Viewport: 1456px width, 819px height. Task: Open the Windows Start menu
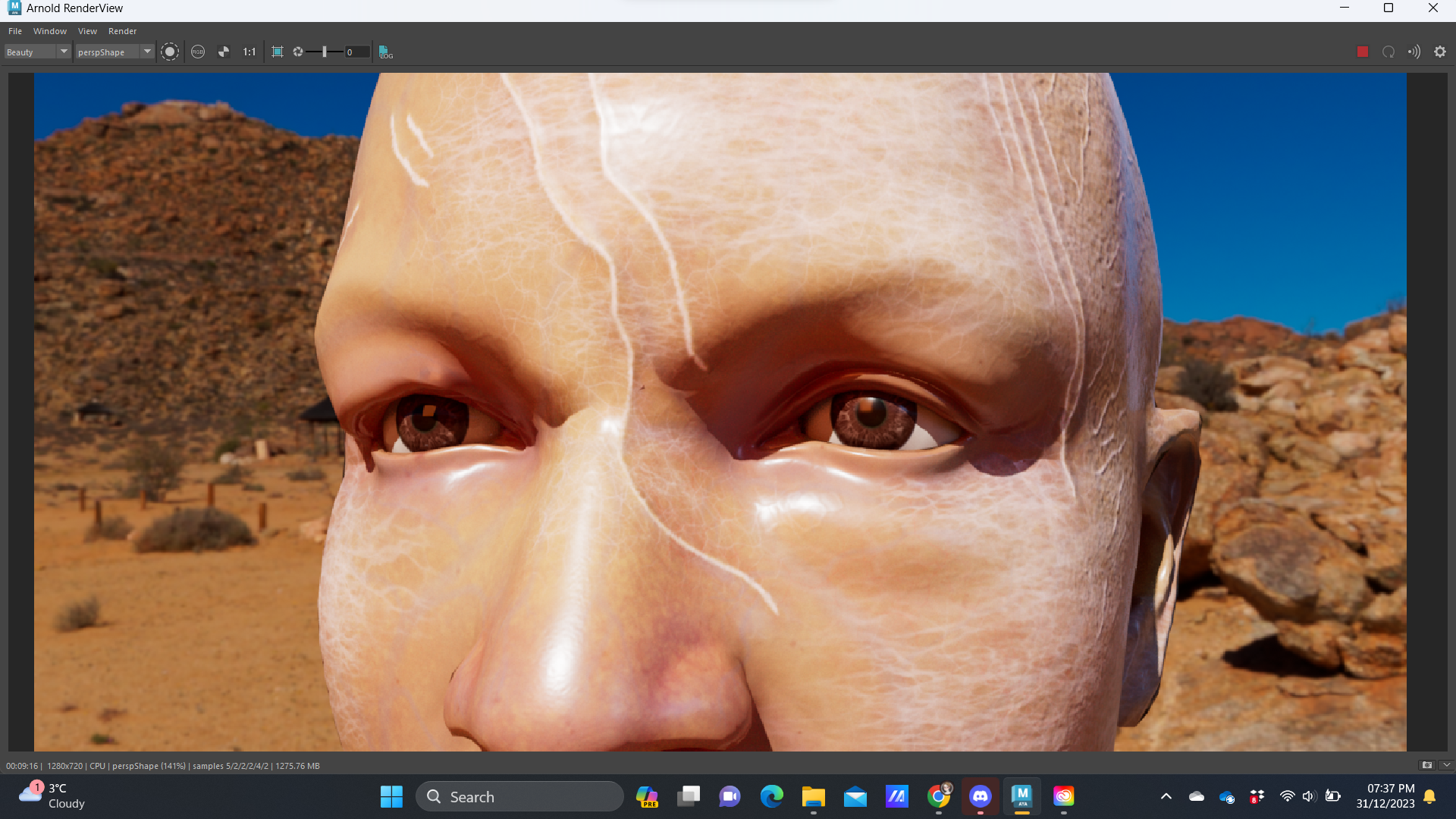[x=391, y=796]
